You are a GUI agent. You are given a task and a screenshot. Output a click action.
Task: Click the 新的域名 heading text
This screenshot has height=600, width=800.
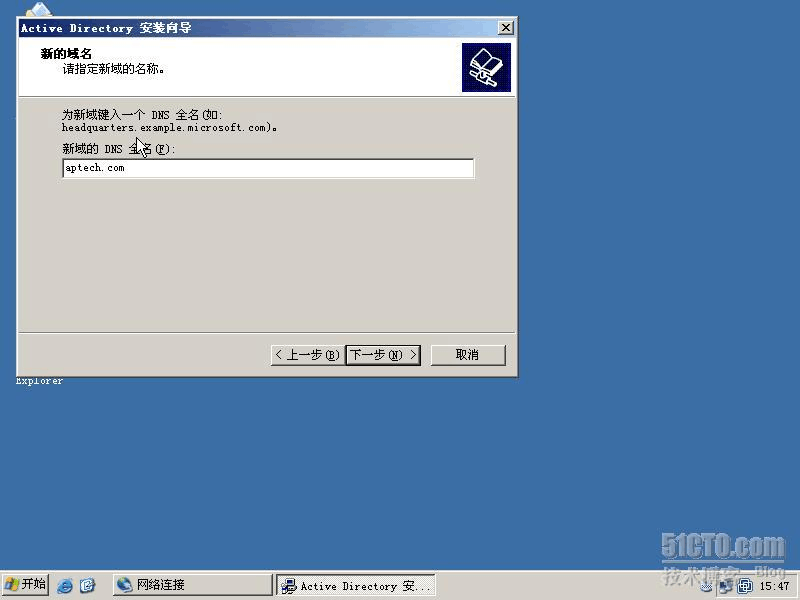click(66, 54)
